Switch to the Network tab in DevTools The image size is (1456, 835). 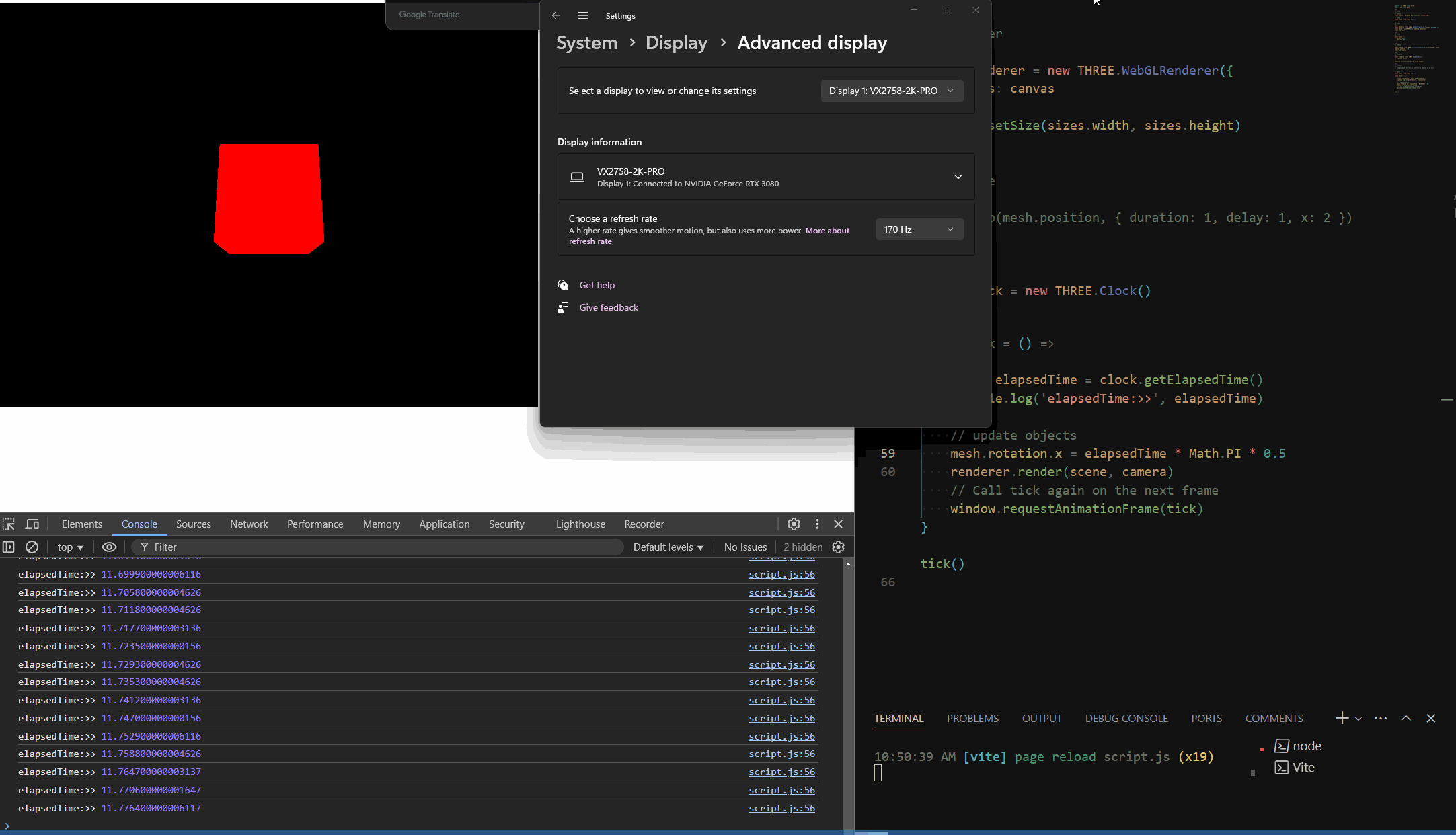point(249,524)
